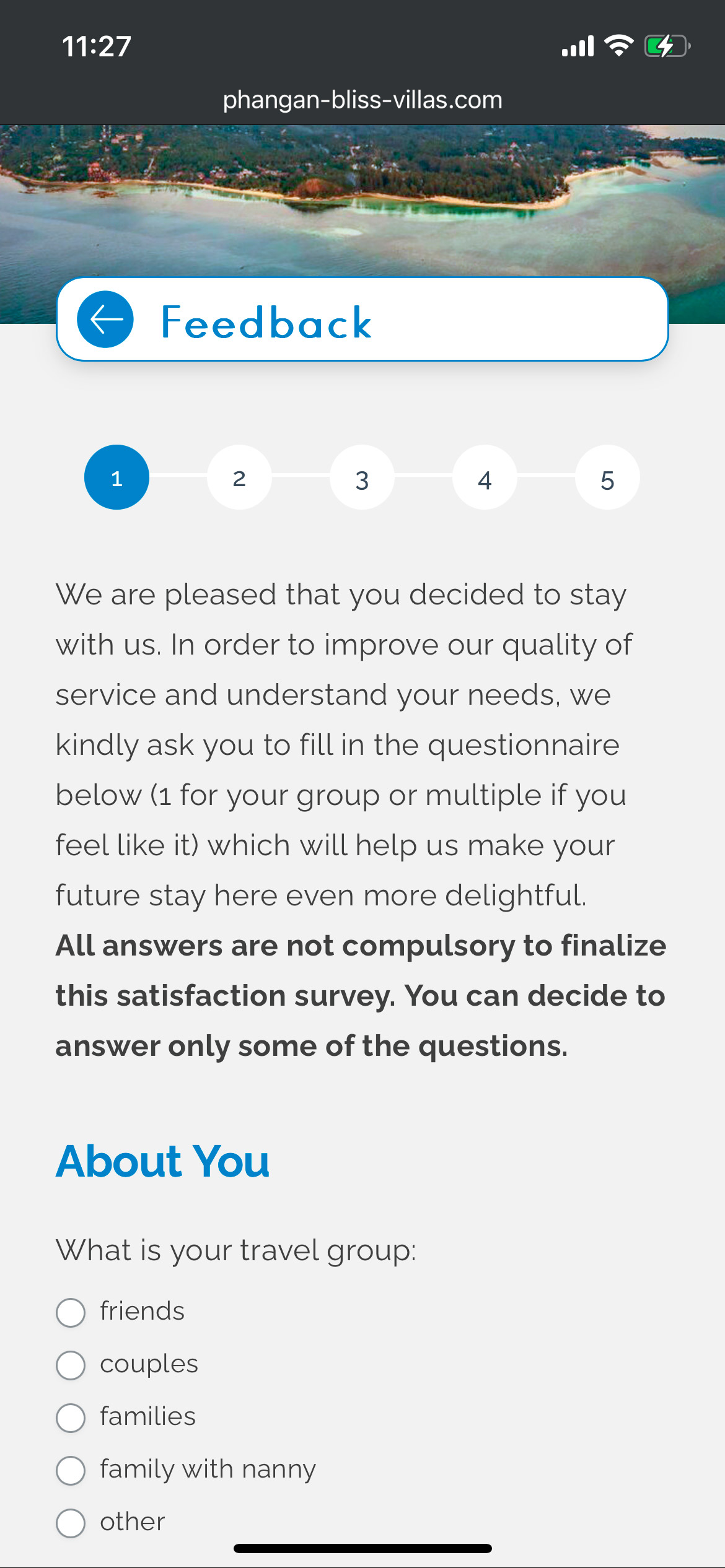
Task: Tap the Feedback header title
Action: click(266, 323)
